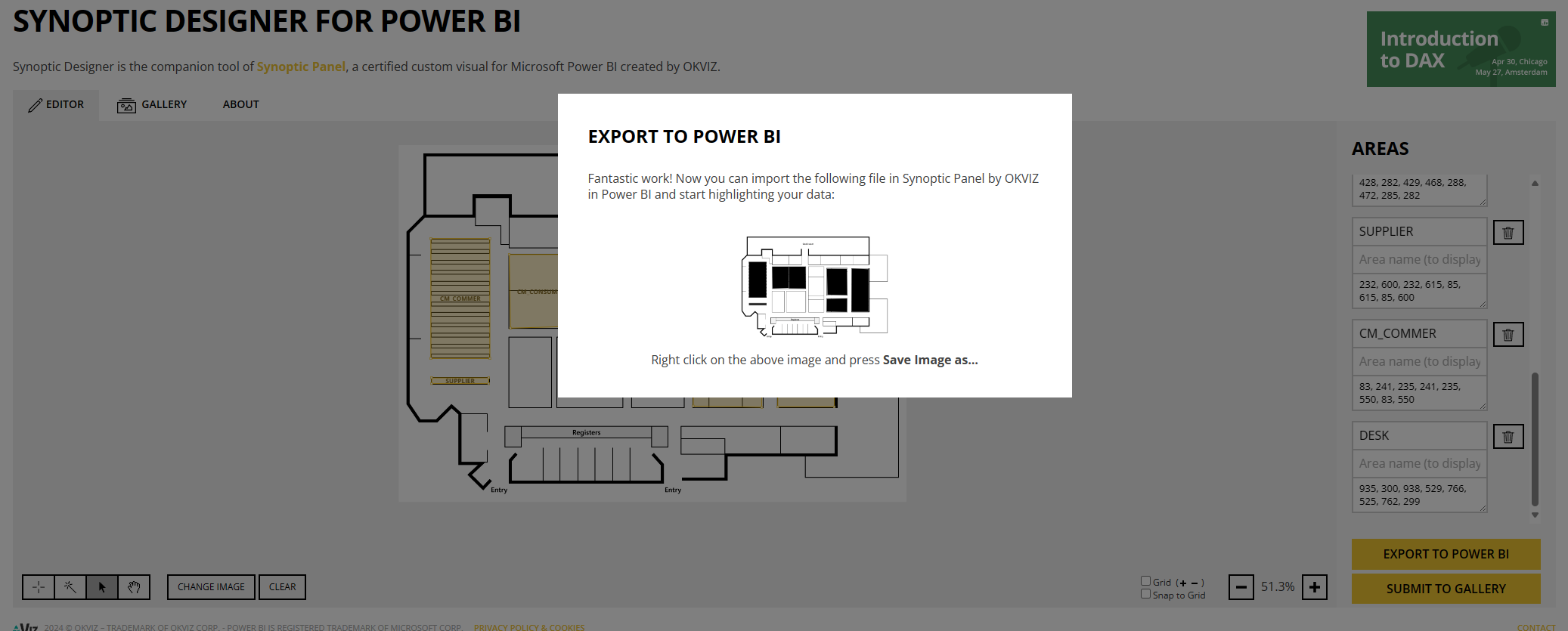Select the hand pan tool

tap(134, 587)
